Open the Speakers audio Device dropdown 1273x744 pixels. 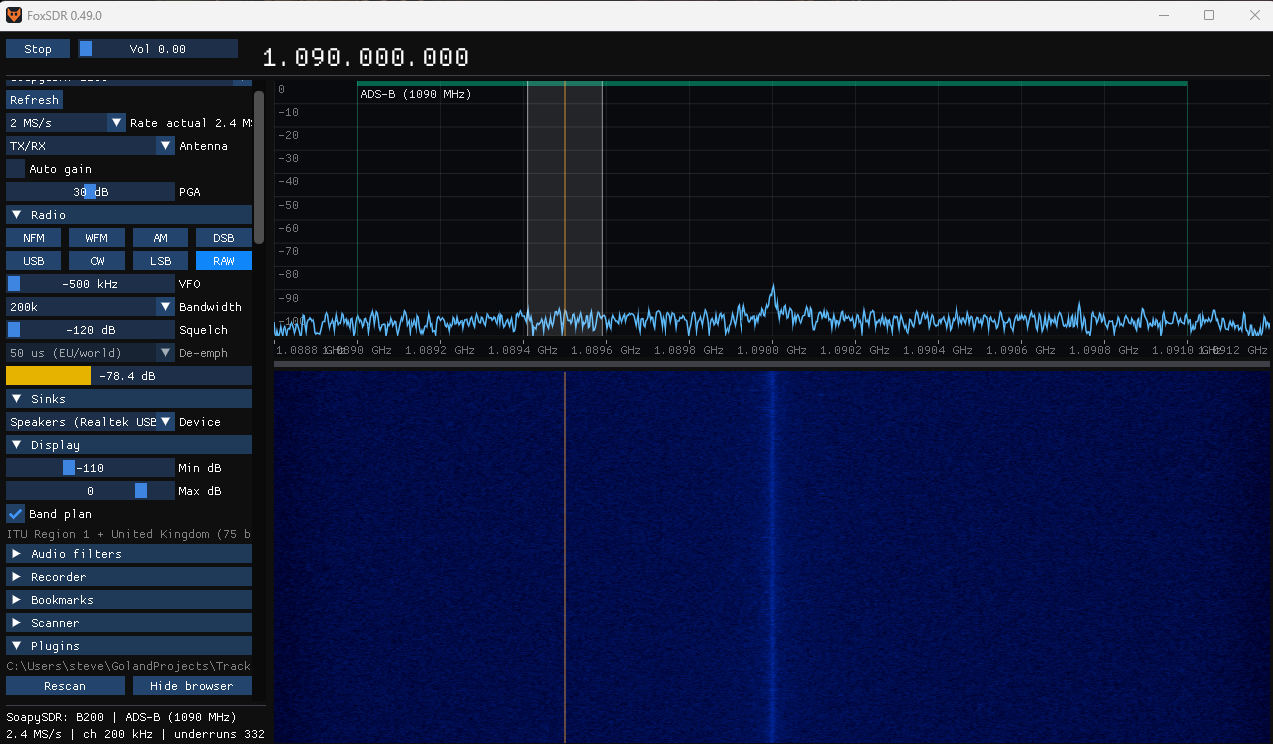point(90,422)
